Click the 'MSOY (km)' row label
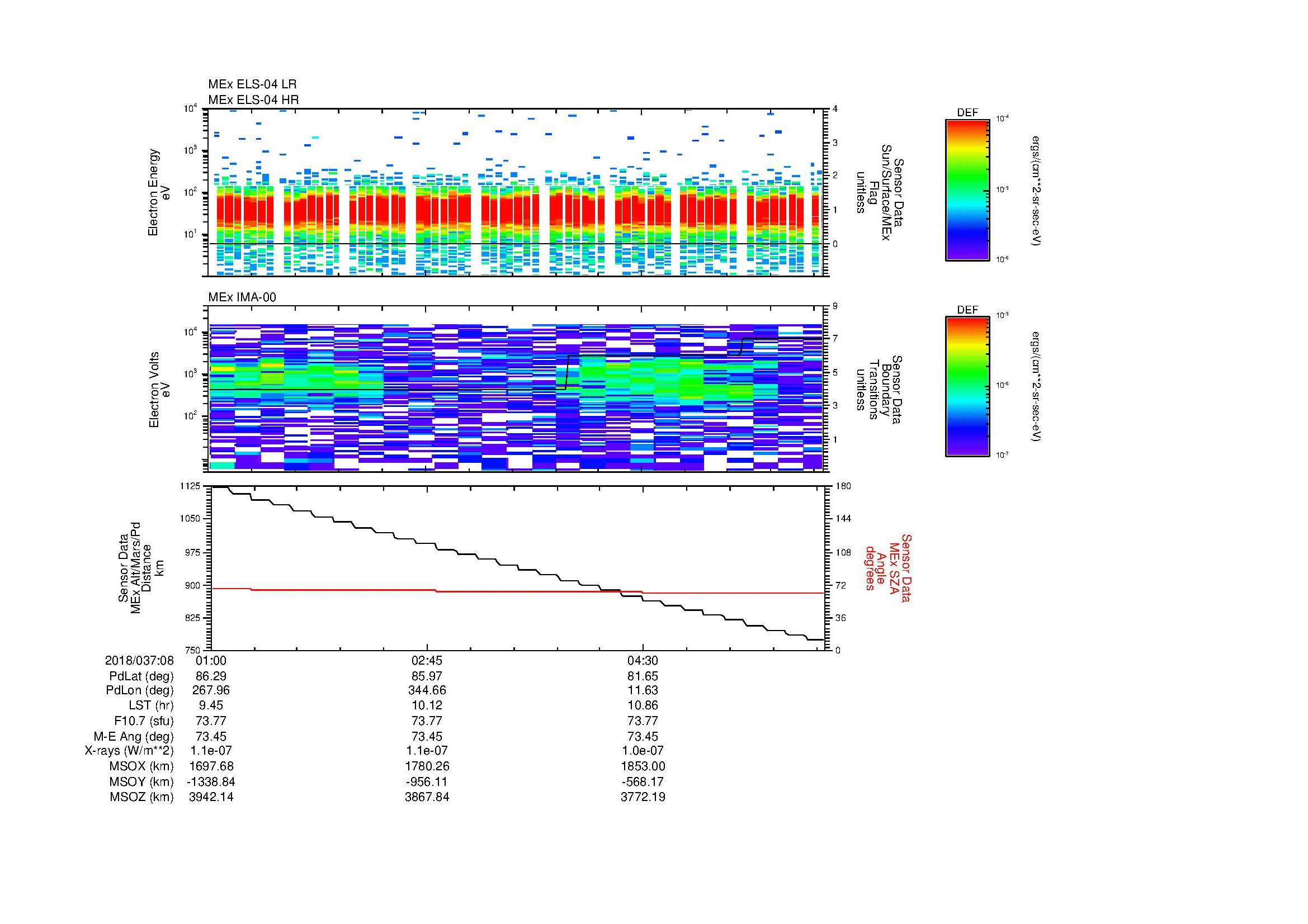This screenshot has height=924, width=1308. coord(142,781)
